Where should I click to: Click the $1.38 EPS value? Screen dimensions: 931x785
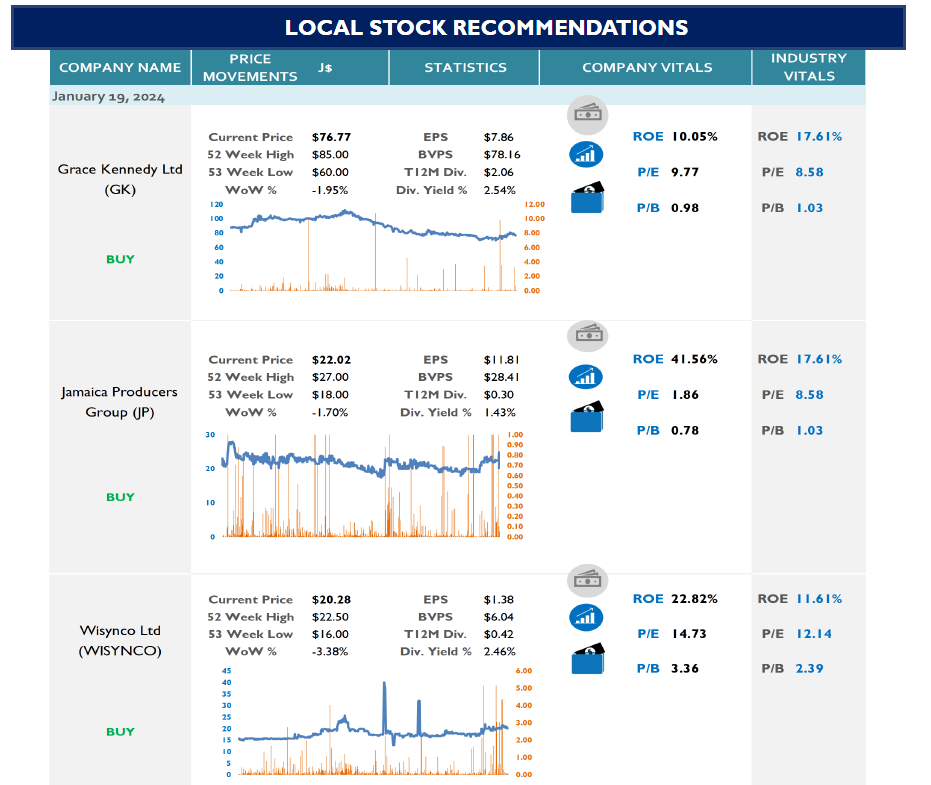(498, 600)
